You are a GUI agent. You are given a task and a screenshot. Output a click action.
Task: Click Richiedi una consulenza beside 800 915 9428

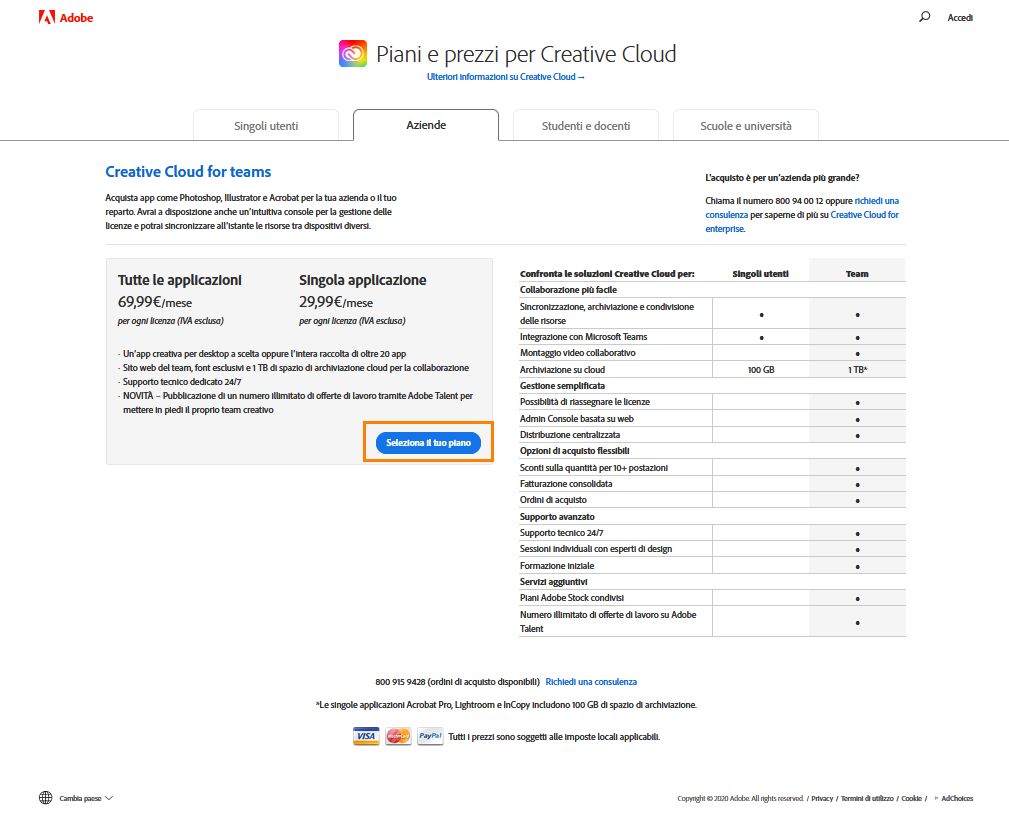(591, 682)
